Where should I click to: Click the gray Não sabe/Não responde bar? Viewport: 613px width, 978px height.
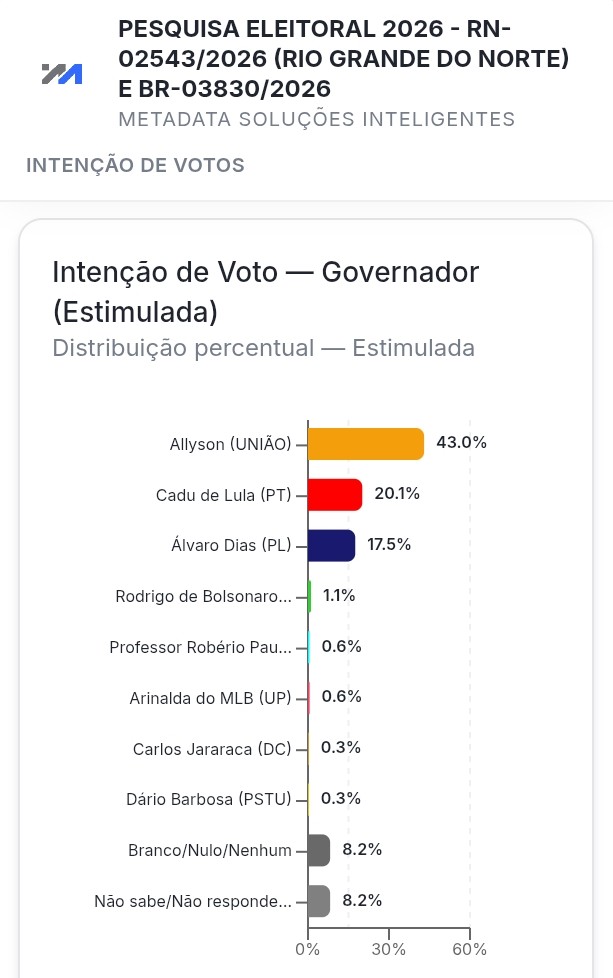coord(319,901)
